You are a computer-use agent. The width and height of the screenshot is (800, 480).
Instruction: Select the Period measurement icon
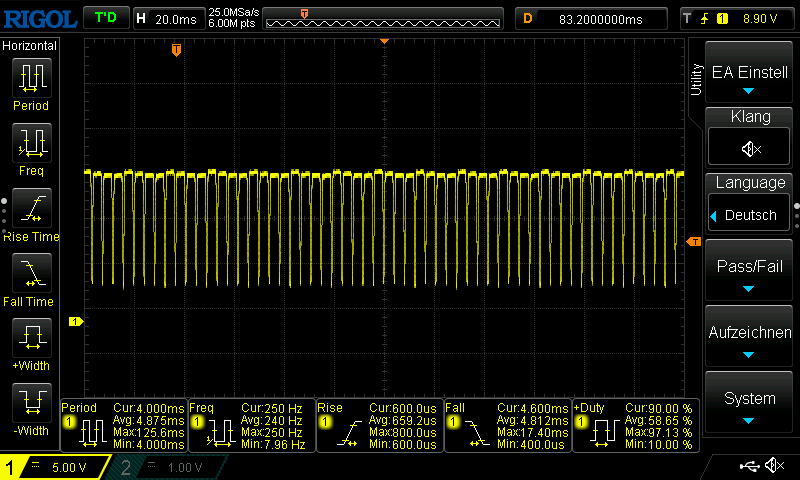[31, 77]
